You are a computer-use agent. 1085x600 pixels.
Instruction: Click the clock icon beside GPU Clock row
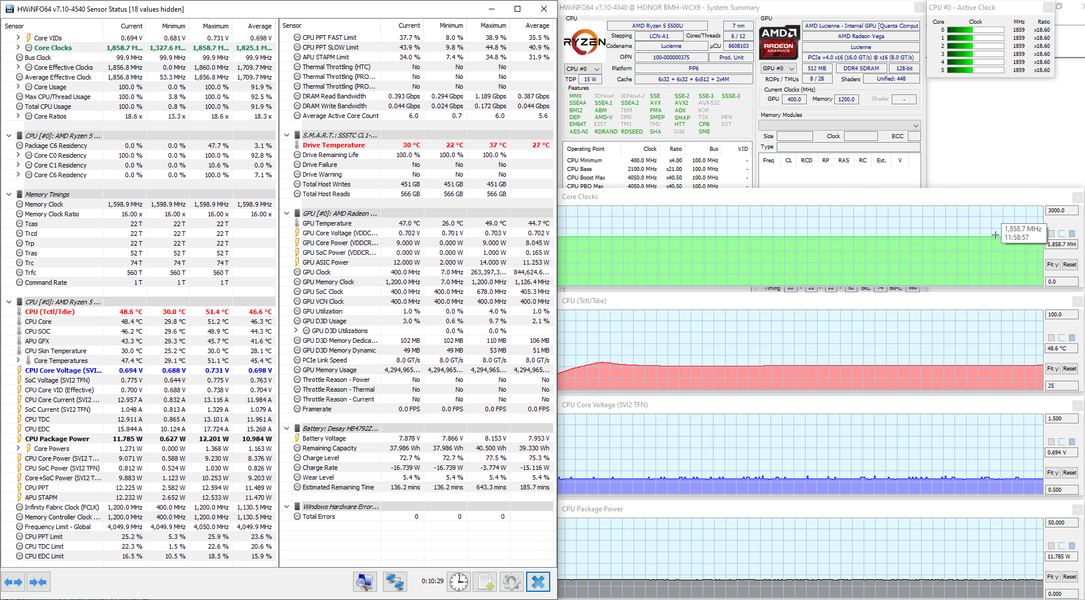pyautogui.click(x=297, y=272)
